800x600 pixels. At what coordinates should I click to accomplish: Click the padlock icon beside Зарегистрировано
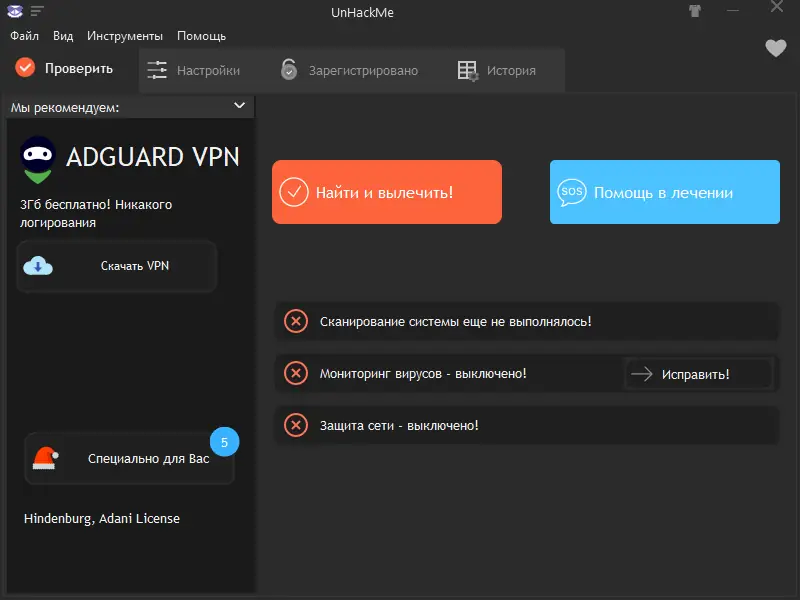click(289, 69)
